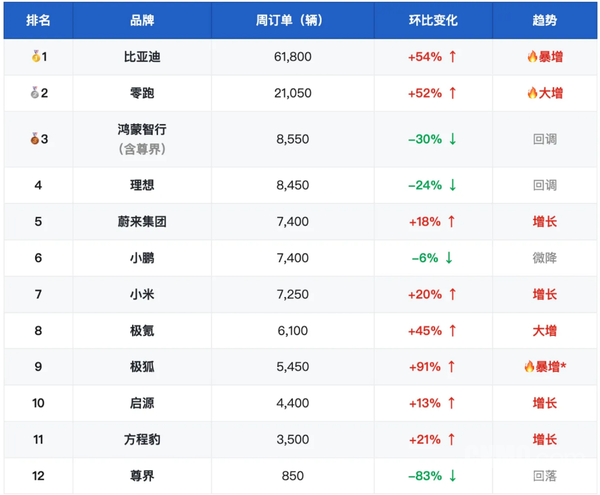Click the +13% change value

point(425,403)
